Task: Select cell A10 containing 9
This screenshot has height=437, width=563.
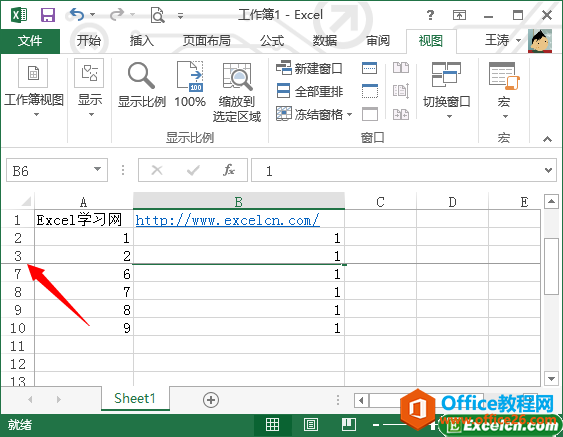Action: pyautogui.click(x=84, y=327)
